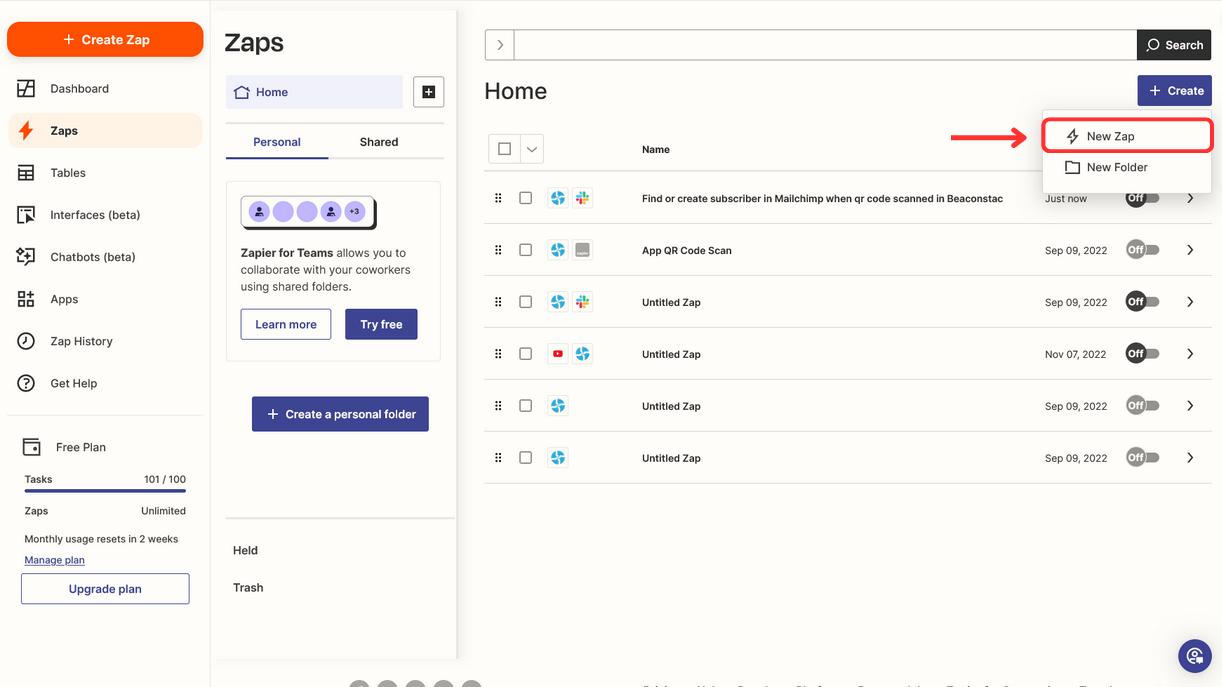1222x687 pixels.
Task: Open the Apps section
Action: (x=63, y=298)
